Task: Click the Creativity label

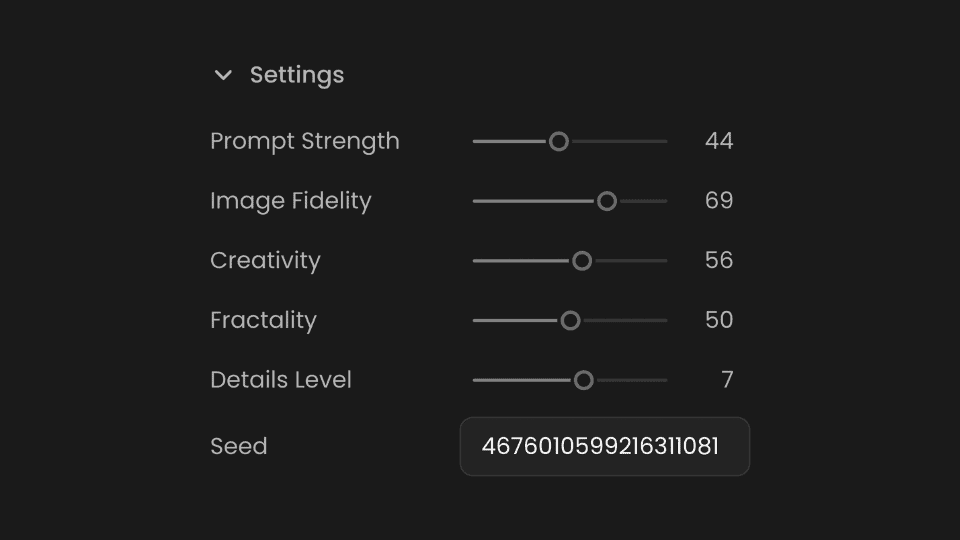Action: [265, 261]
